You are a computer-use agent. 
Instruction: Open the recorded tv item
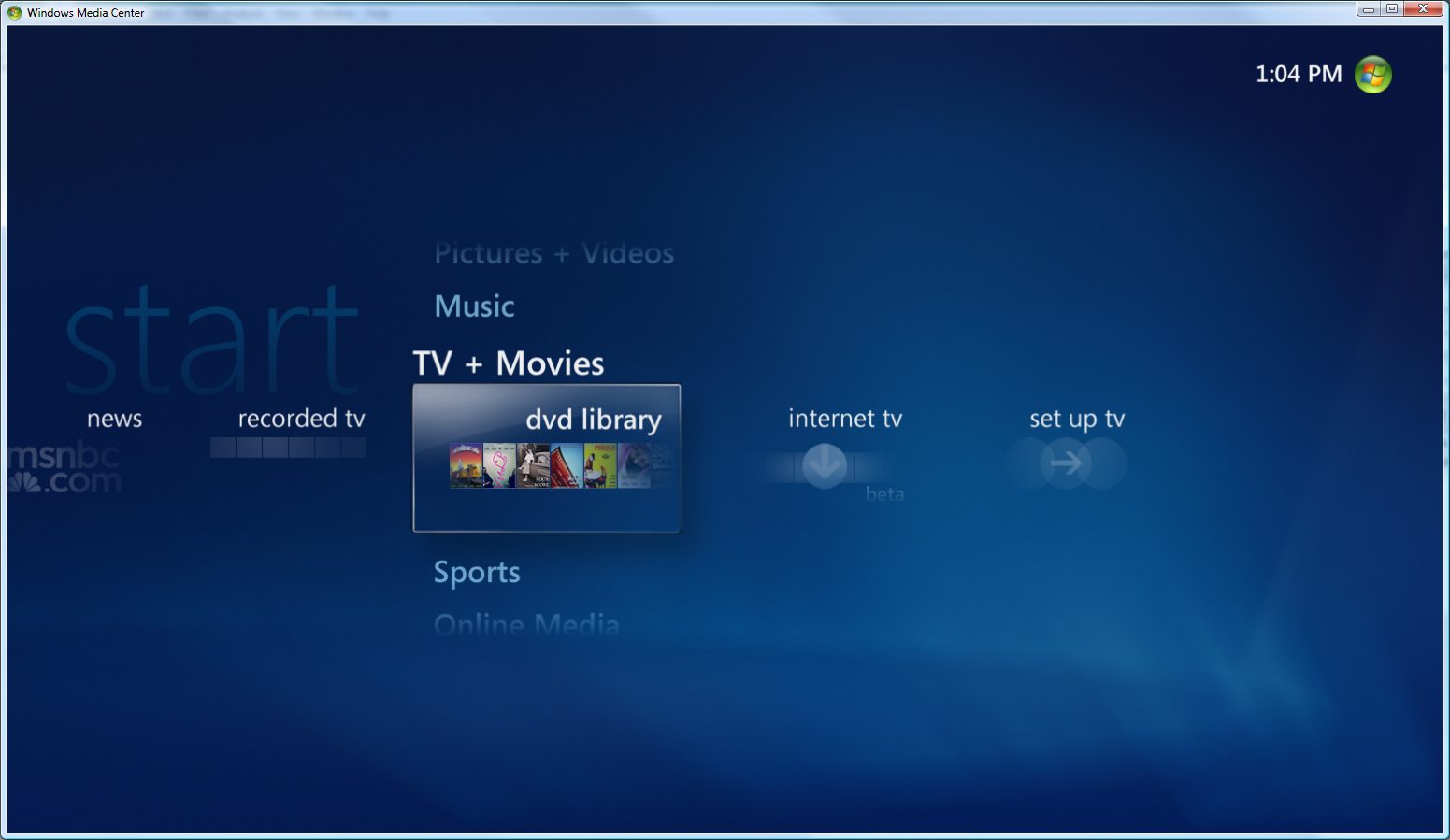pyautogui.click(x=301, y=419)
